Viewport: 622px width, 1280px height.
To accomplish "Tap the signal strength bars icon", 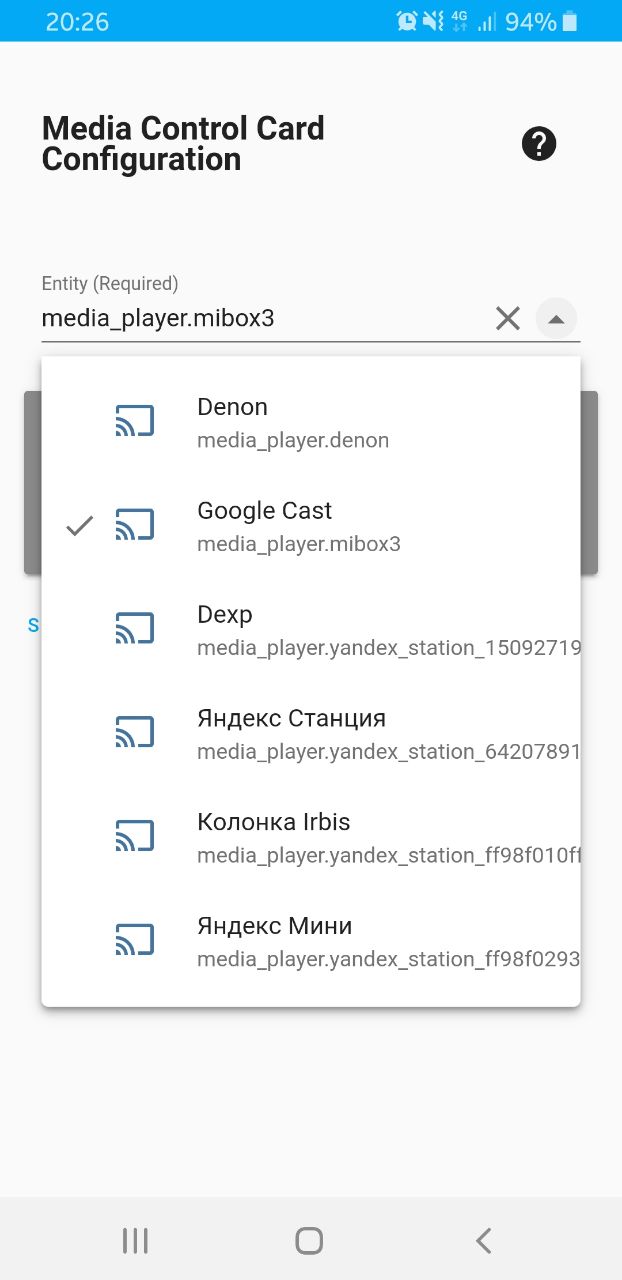I will click(487, 21).
